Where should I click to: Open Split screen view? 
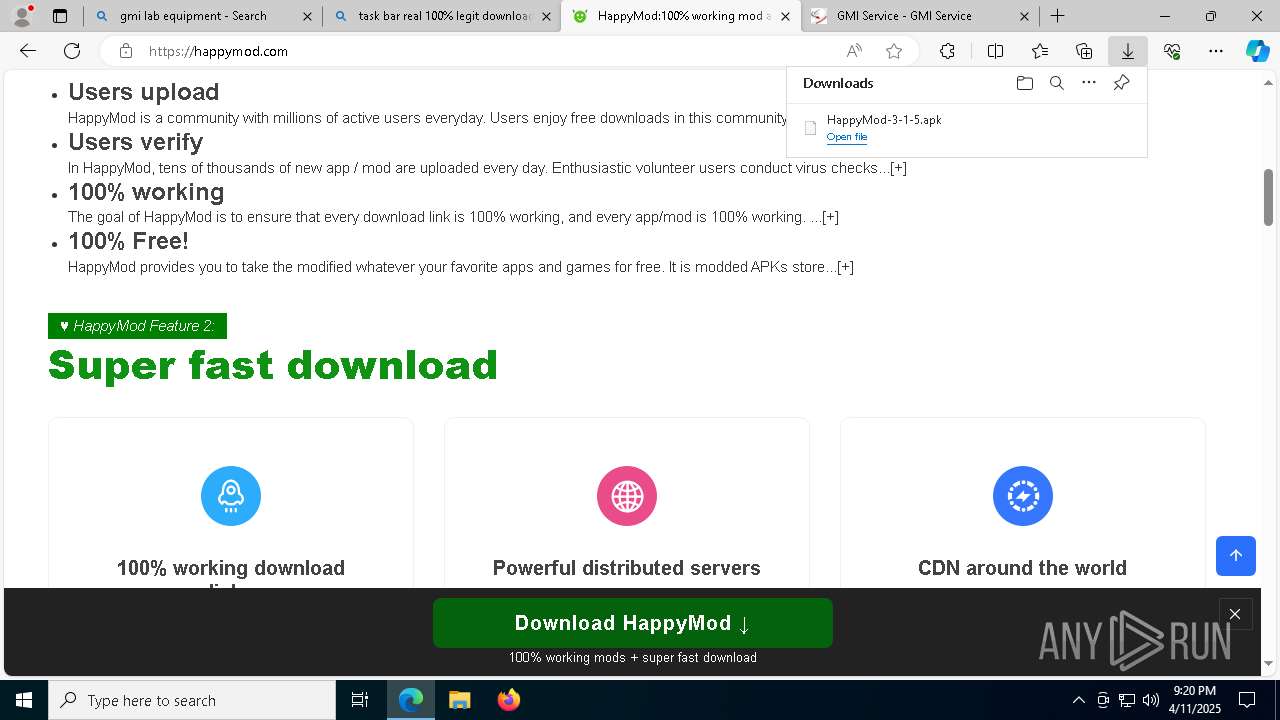pos(995,51)
